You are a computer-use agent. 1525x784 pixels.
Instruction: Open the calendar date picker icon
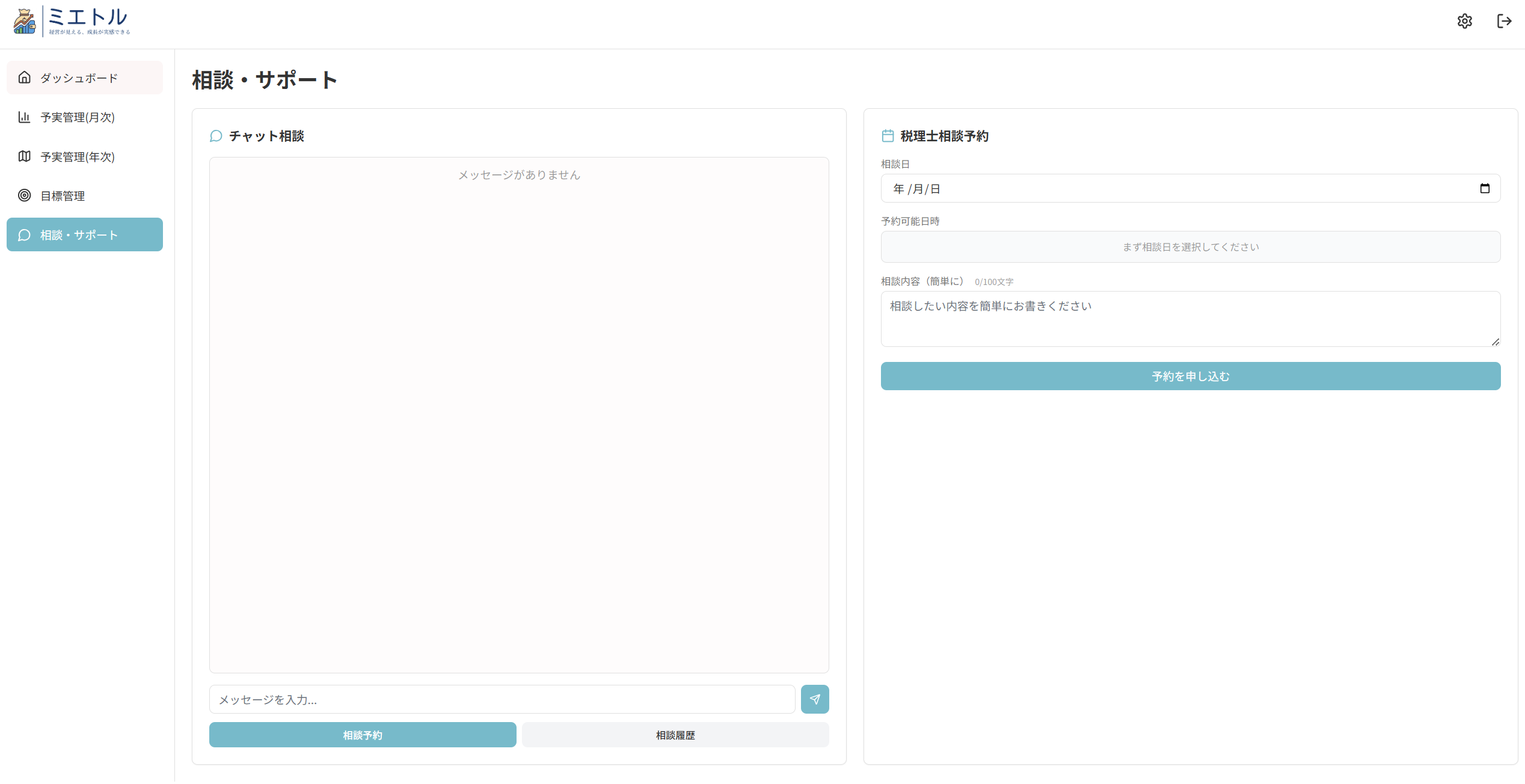pos(1485,189)
